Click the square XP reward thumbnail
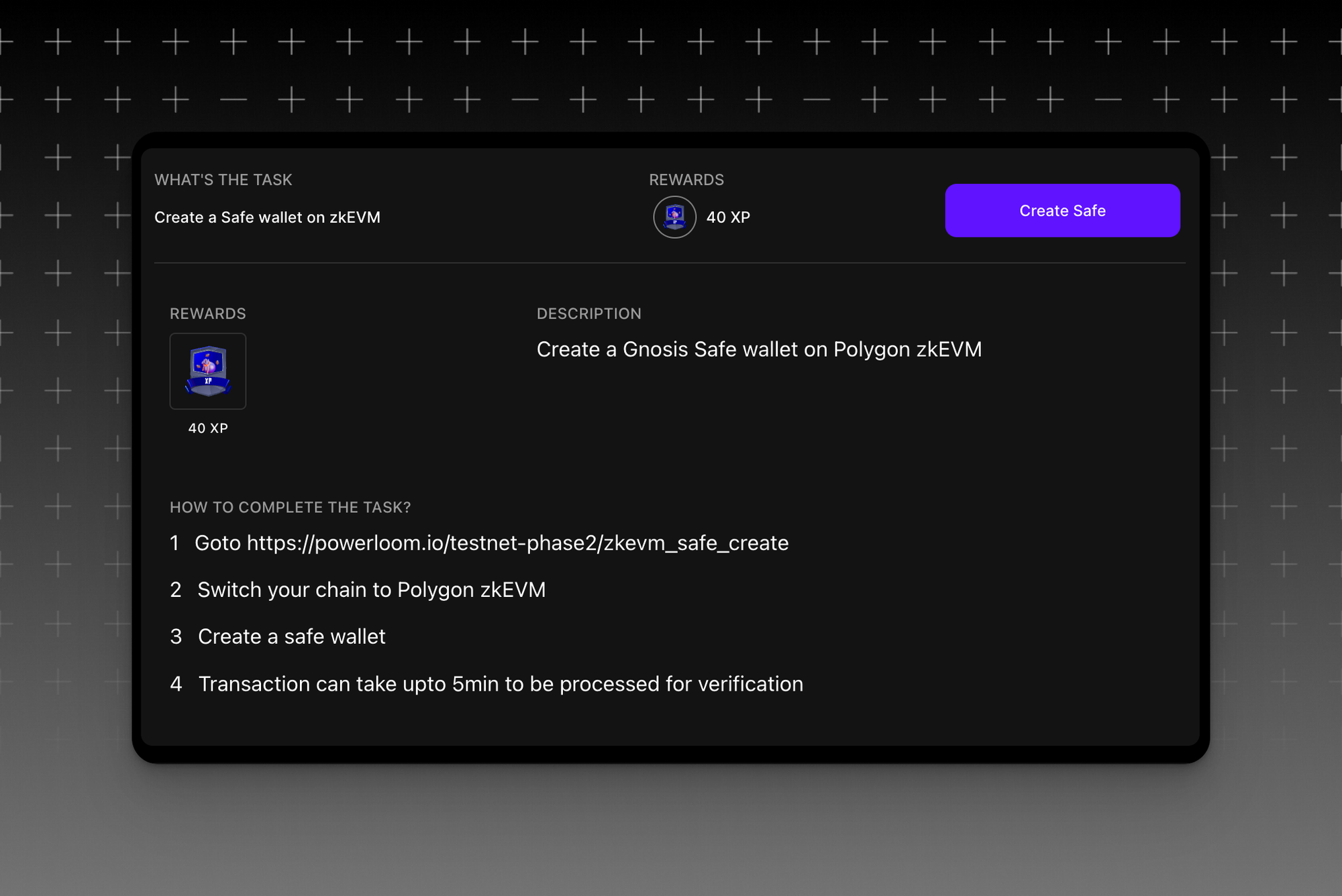1342x896 pixels. (208, 371)
